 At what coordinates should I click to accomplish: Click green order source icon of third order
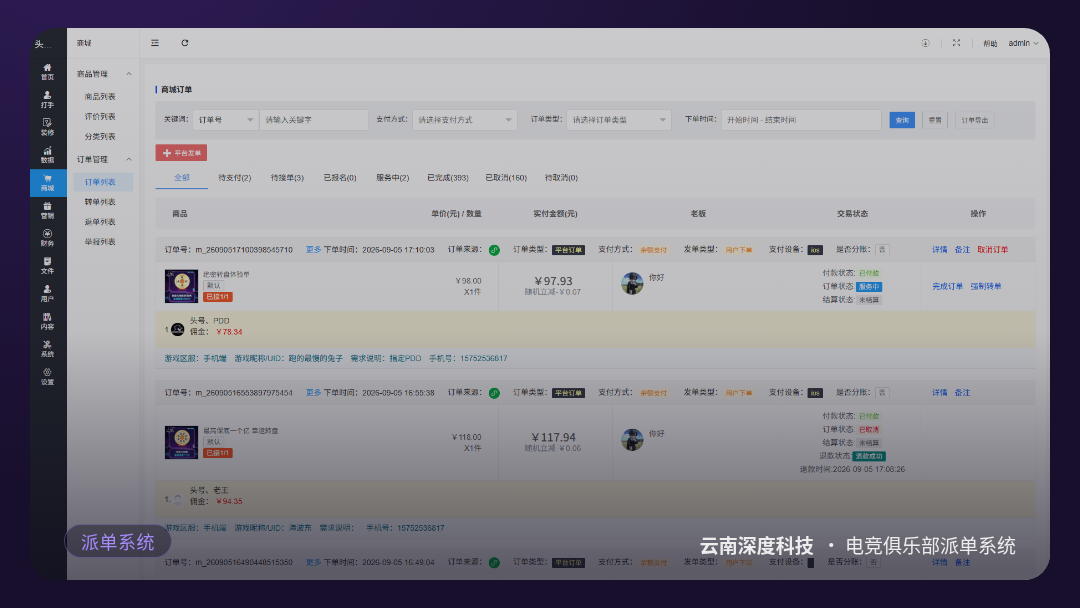pyautogui.click(x=494, y=563)
